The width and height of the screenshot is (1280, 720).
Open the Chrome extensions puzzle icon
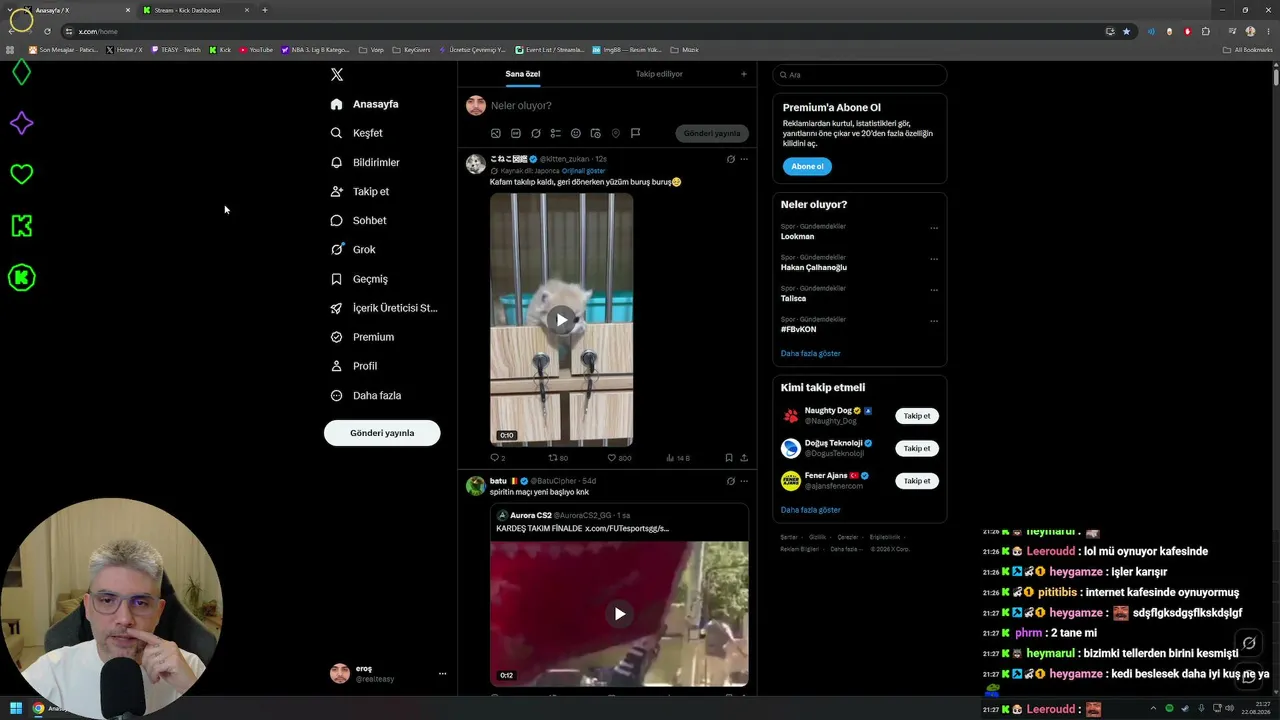pos(1206,31)
